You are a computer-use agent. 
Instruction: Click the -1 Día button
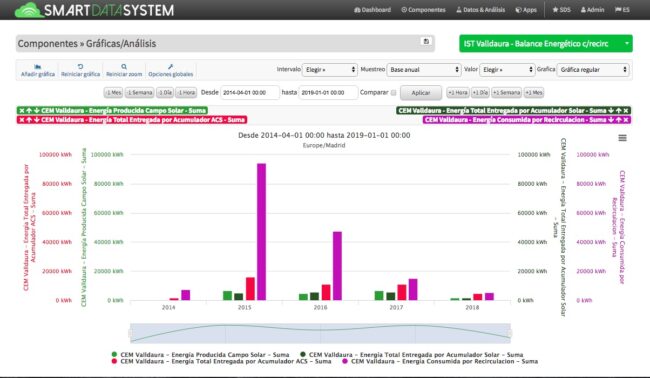165,93
